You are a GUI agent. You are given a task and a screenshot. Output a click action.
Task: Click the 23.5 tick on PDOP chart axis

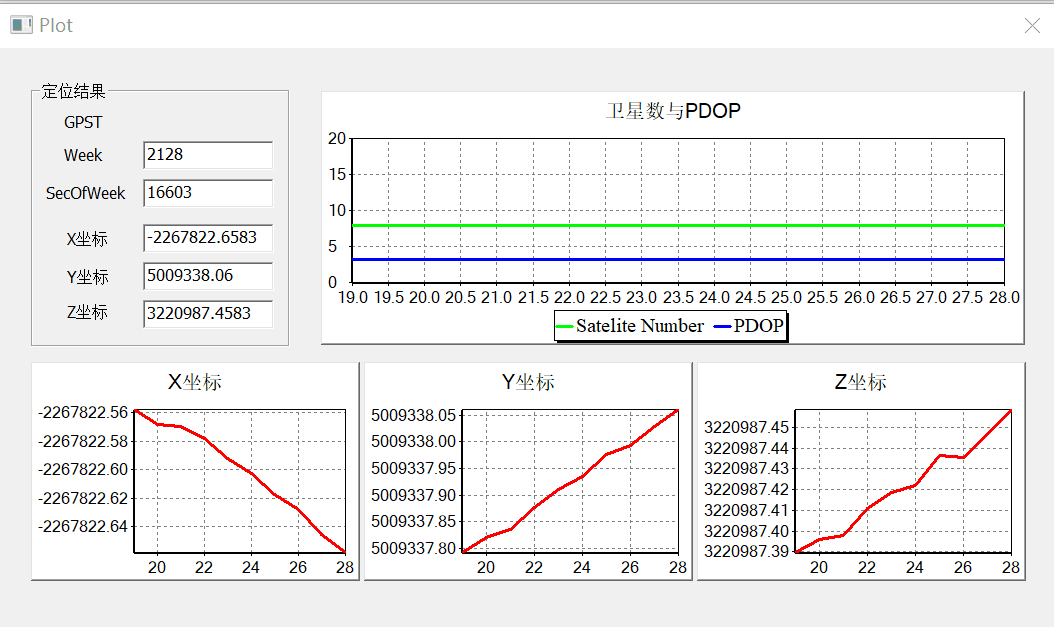pyautogui.click(x=678, y=297)
